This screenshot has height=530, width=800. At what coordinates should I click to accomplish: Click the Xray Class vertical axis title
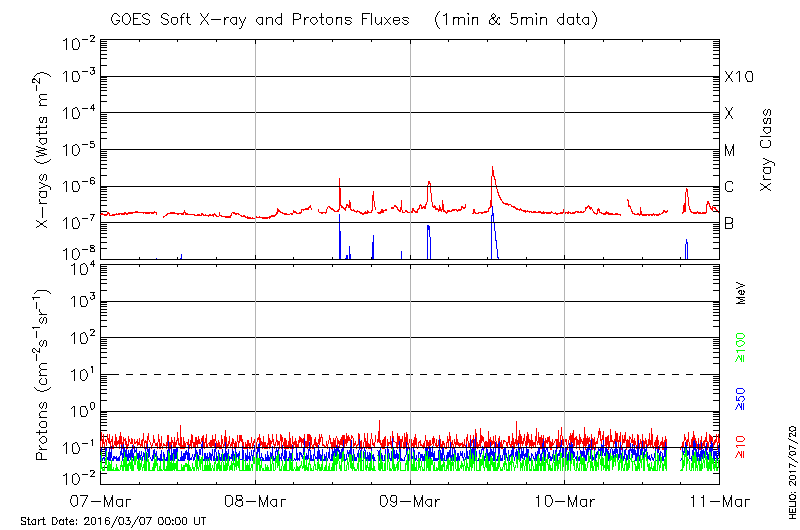(767, 150)
